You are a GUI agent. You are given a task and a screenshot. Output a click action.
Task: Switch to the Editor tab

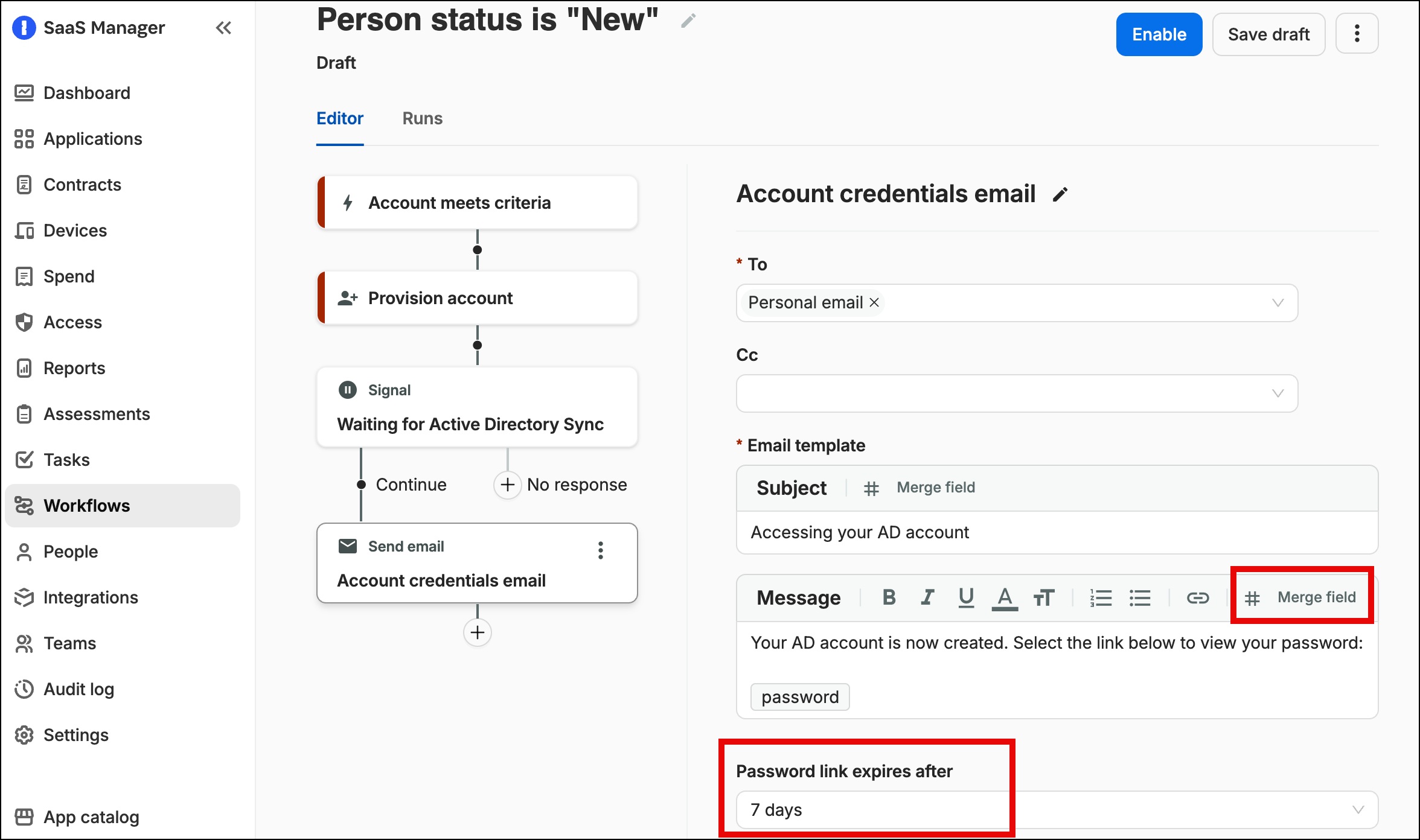click(340, 118)
